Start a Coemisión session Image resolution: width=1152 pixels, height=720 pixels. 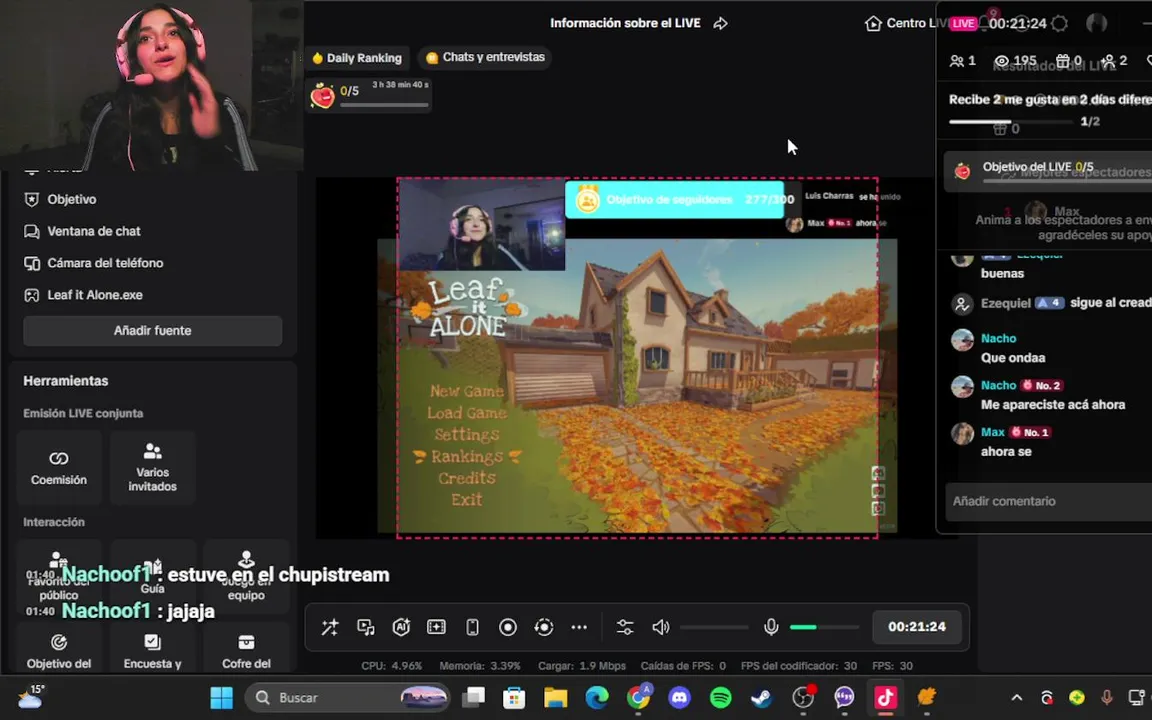coord(59,468)
